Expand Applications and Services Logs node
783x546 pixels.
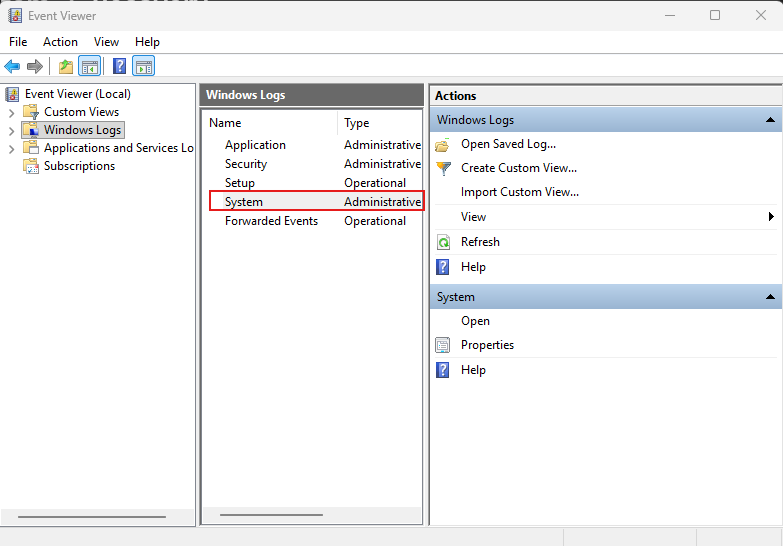[11, 149]
